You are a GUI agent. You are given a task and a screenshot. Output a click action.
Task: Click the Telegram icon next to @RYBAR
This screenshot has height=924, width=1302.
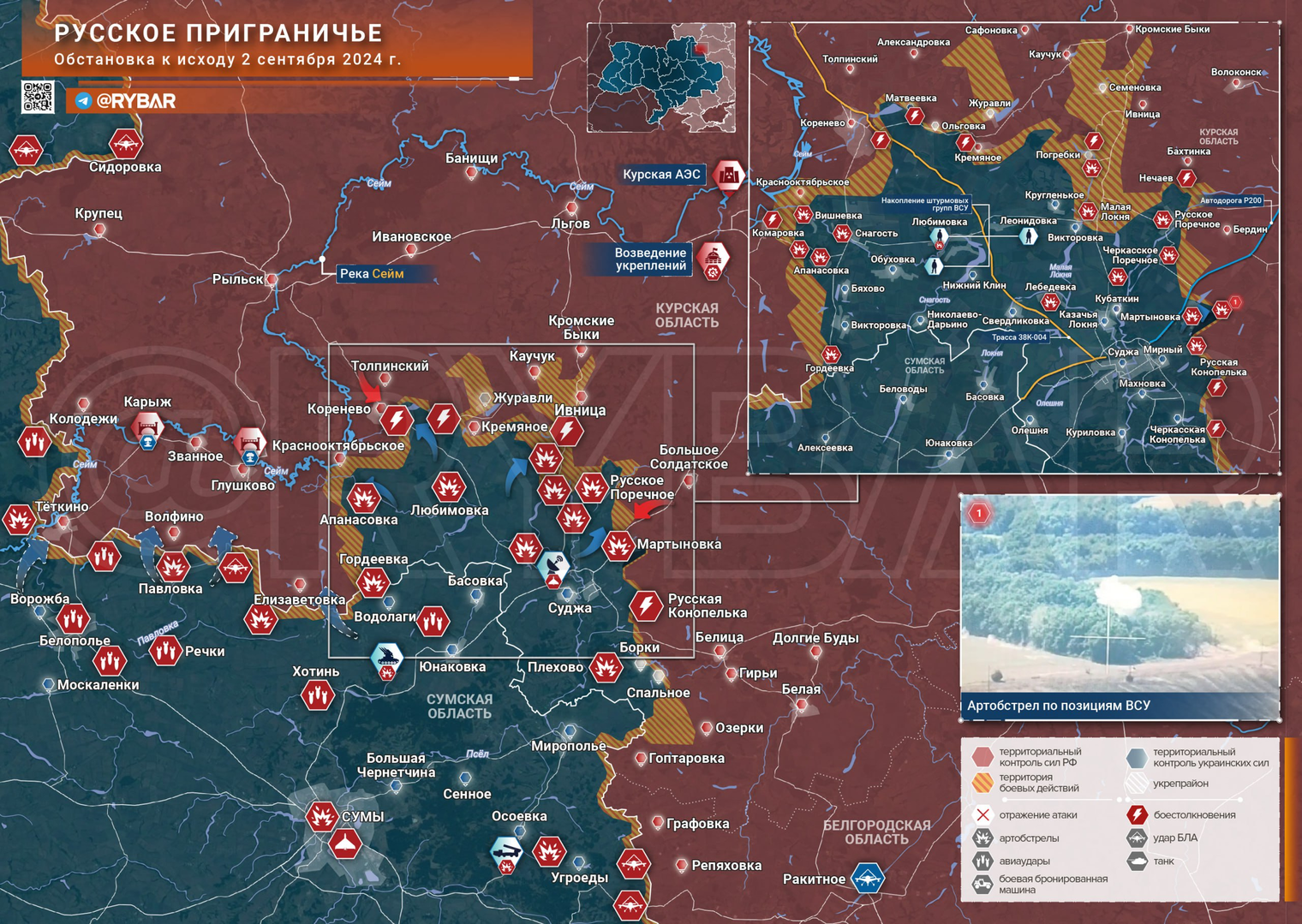[x=83, y=101]
